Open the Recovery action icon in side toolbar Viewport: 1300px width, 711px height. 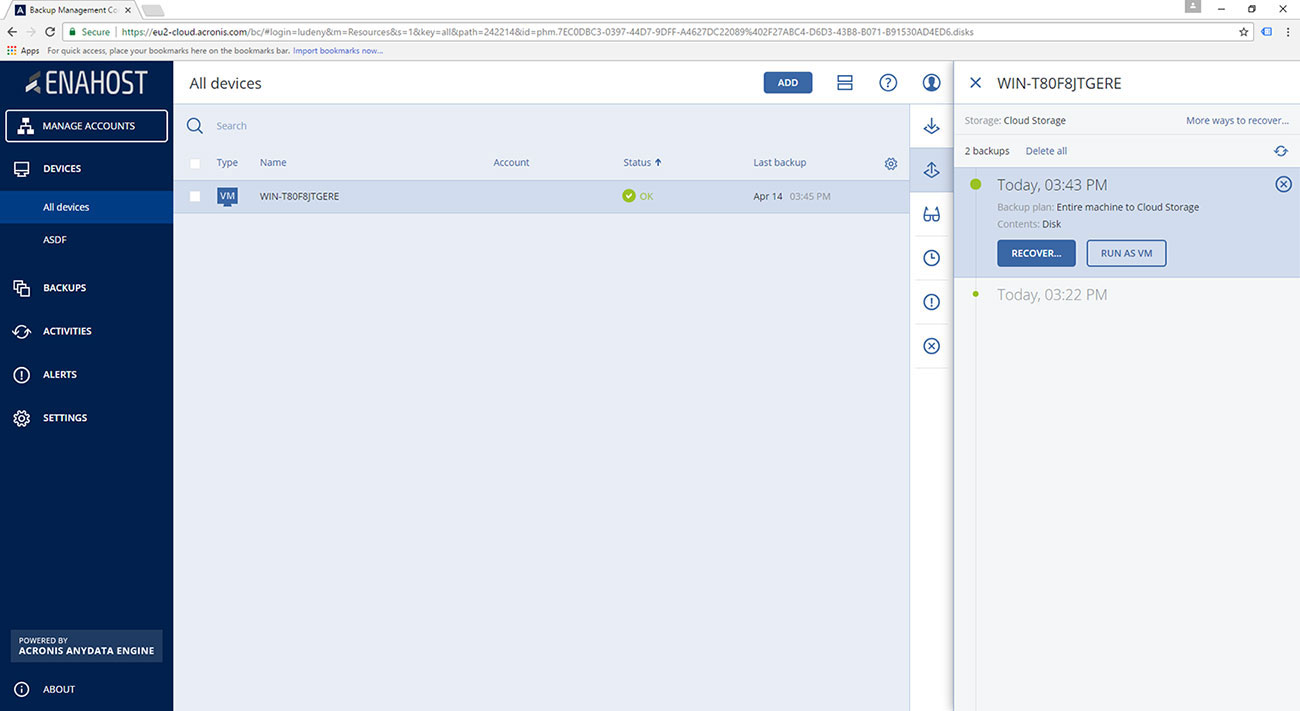[931, 170]
